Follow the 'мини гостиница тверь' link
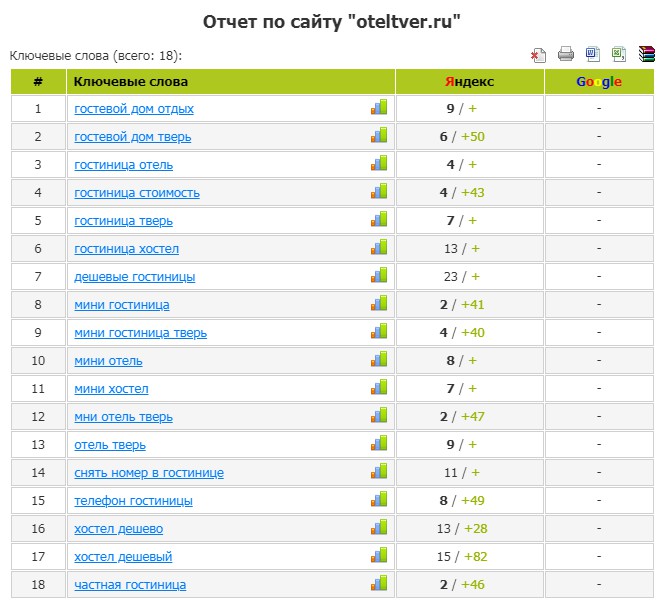Viewport: 666px width, 611px height. (141, 333)
